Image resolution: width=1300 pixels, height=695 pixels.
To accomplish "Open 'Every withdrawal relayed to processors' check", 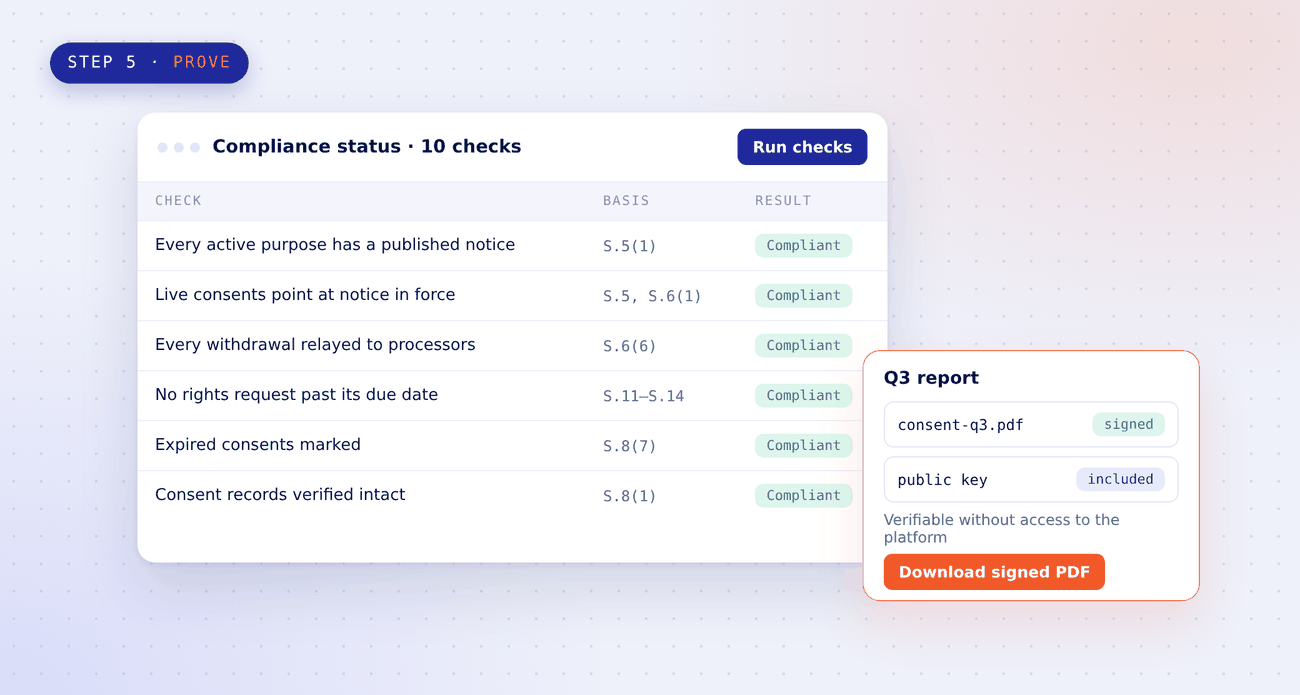I will (x=315, y=345).
